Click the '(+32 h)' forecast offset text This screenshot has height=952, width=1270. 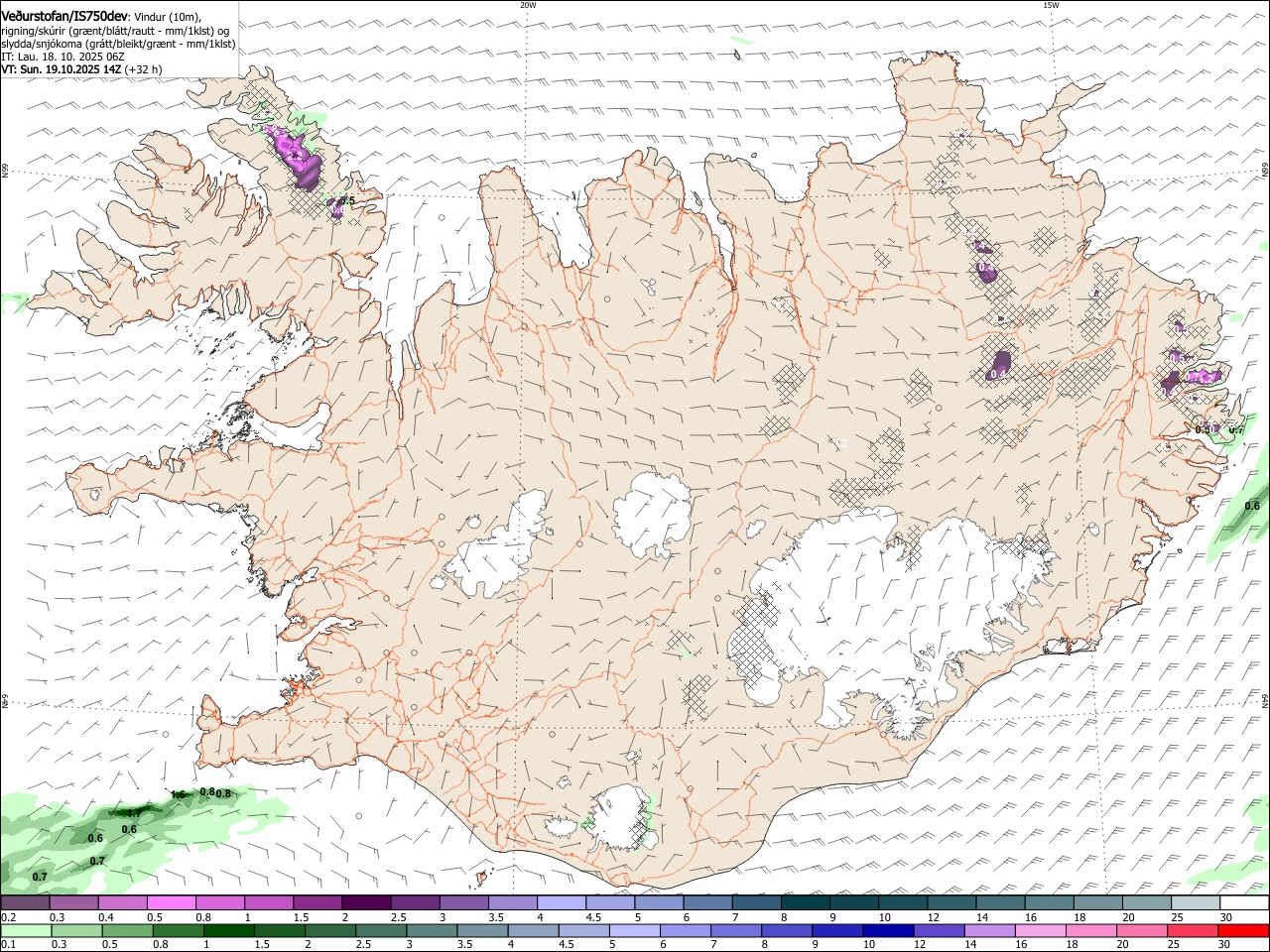pyautogui.click(x=144, y=69)
